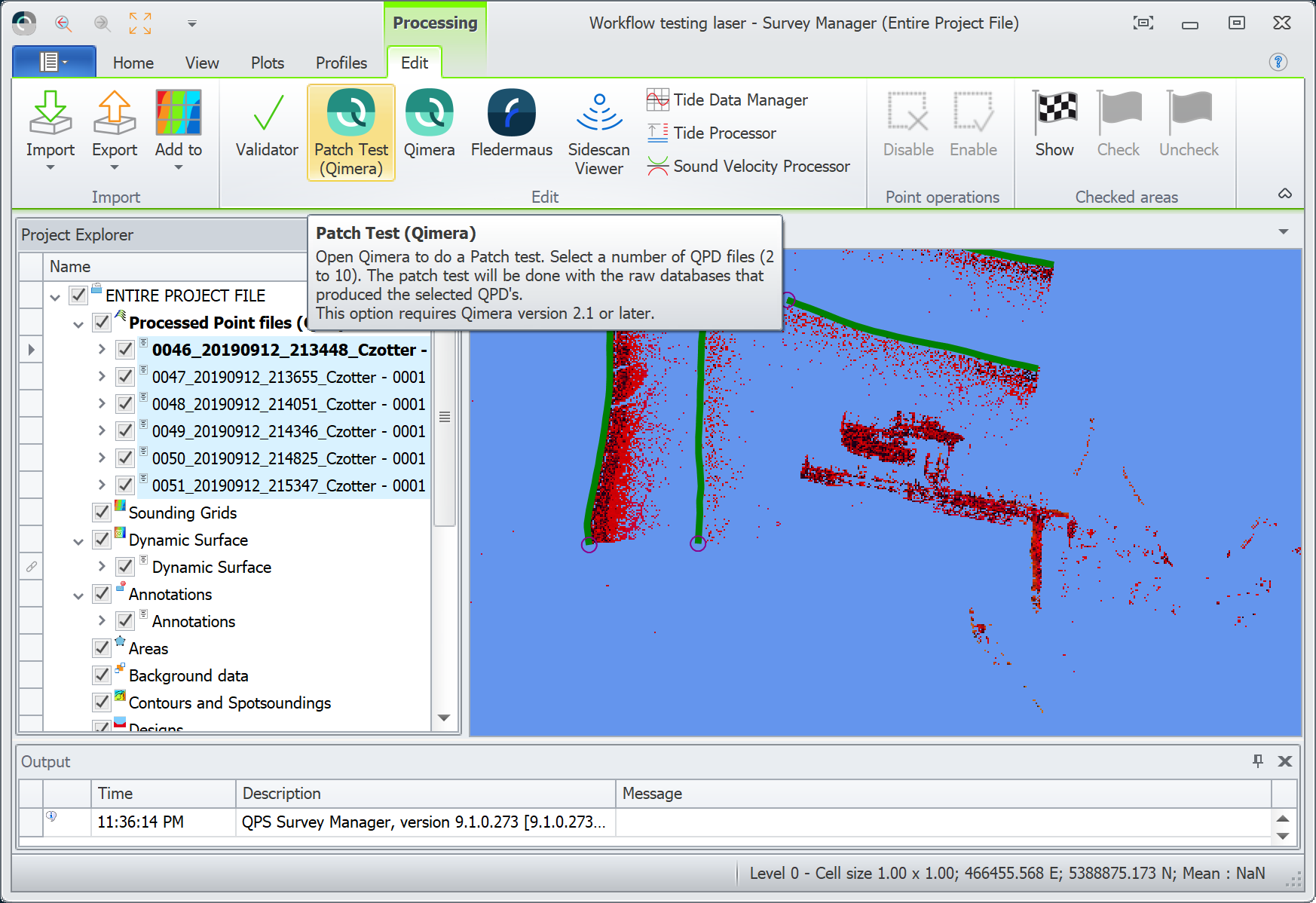Open the help question mark icon
This screenshot has width=1316, height=903.
tap(1278, 62)
